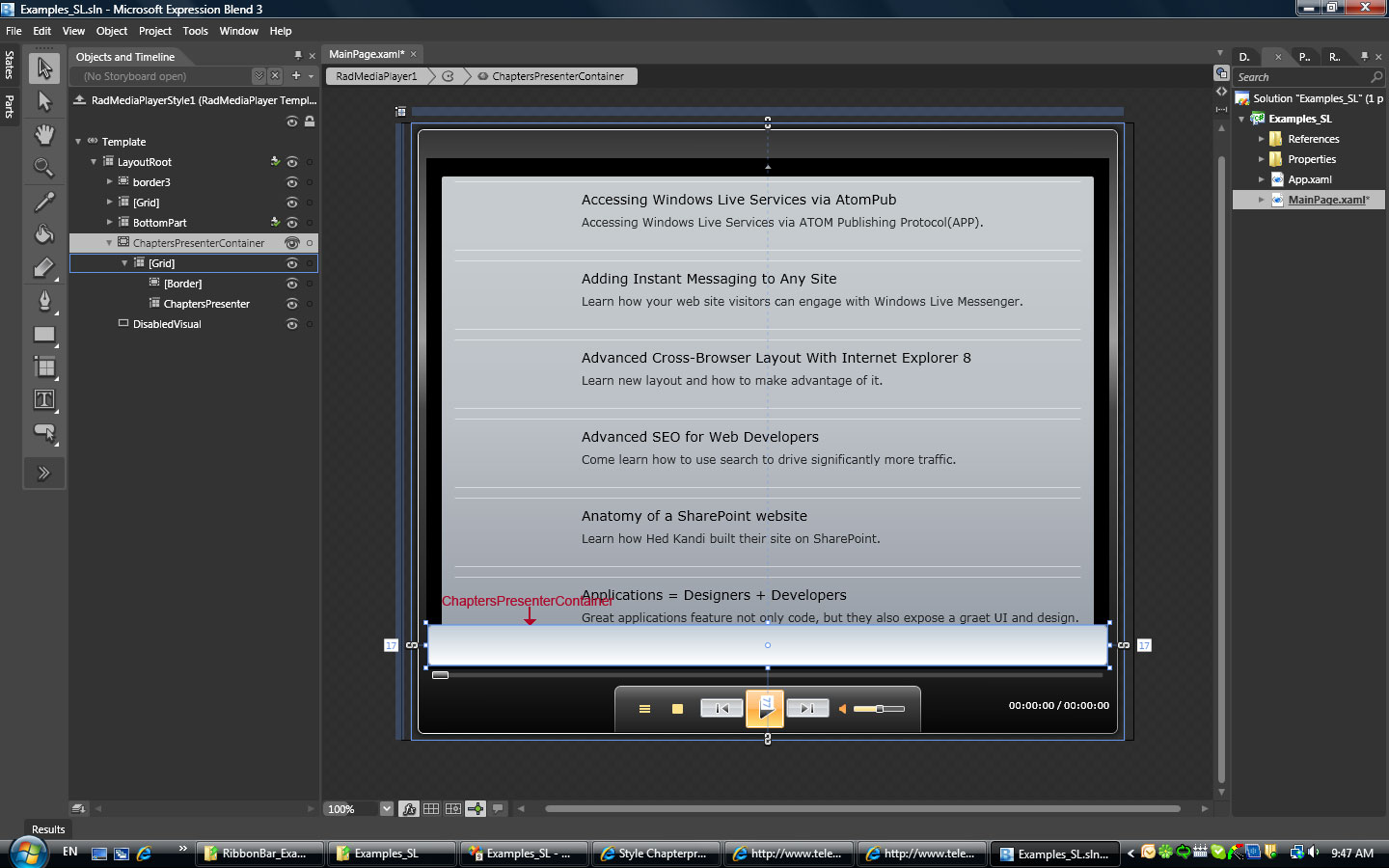This screenshot has height=868, width=1389.
Task: Choose the Button control tool
Action: (x=44, y=432)
